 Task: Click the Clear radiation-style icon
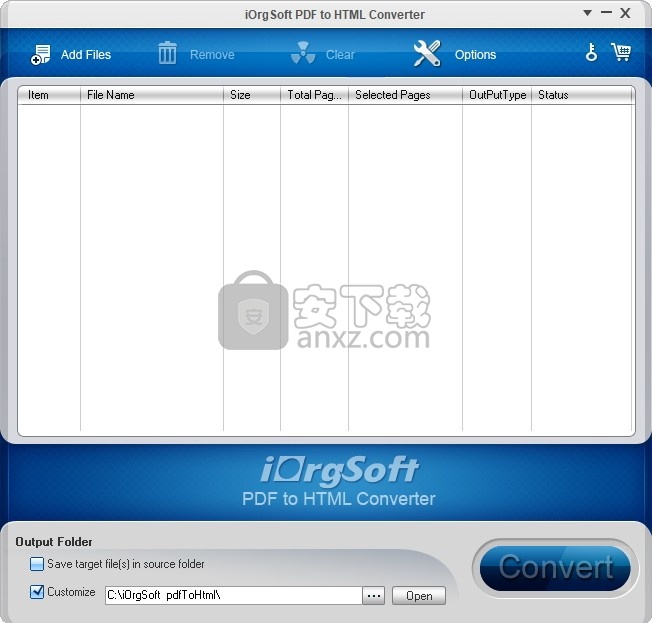303,53
